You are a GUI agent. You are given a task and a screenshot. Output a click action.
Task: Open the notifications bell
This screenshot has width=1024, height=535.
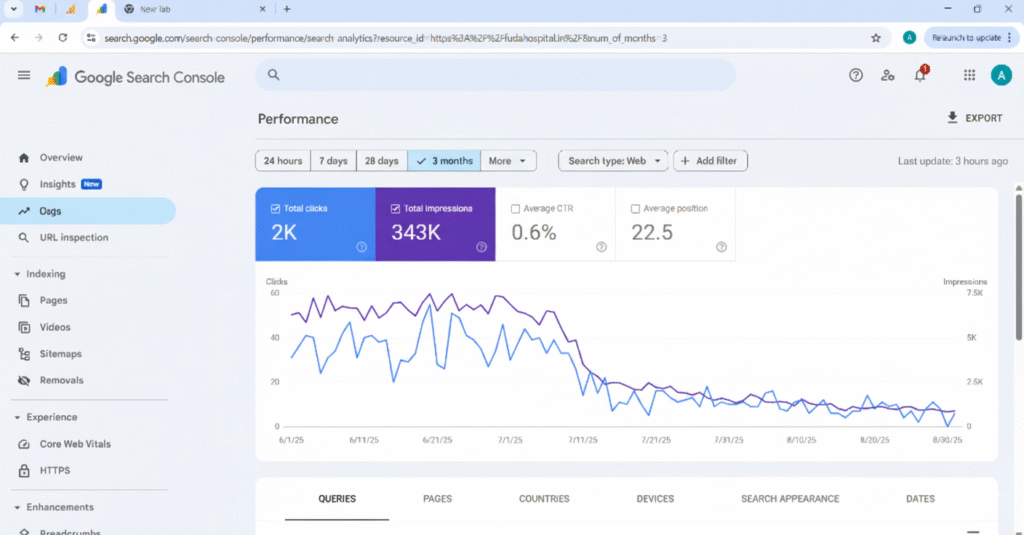pos(920,76)
